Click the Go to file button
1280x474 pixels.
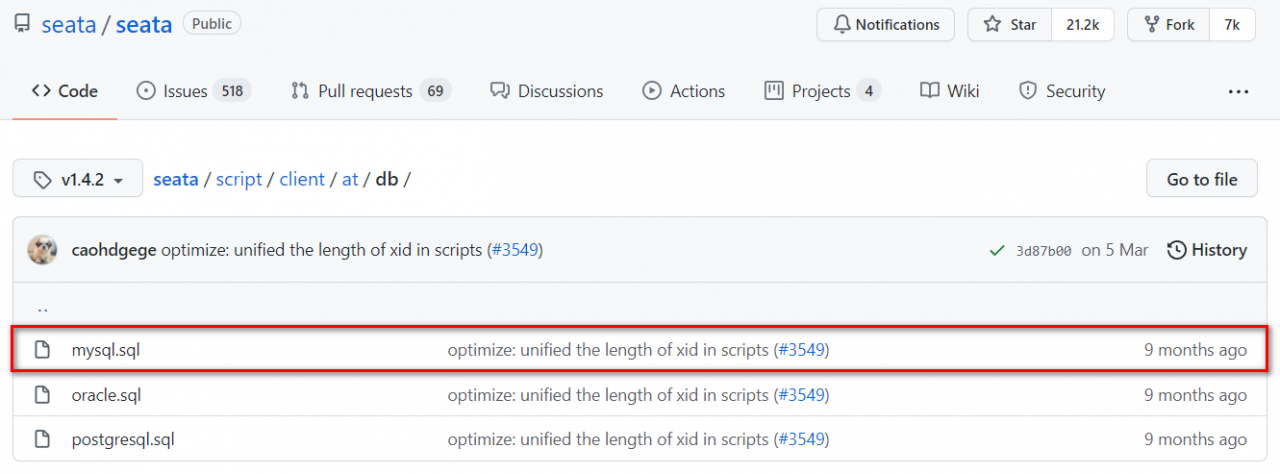pyautogui.click(x=1201, y=180)
